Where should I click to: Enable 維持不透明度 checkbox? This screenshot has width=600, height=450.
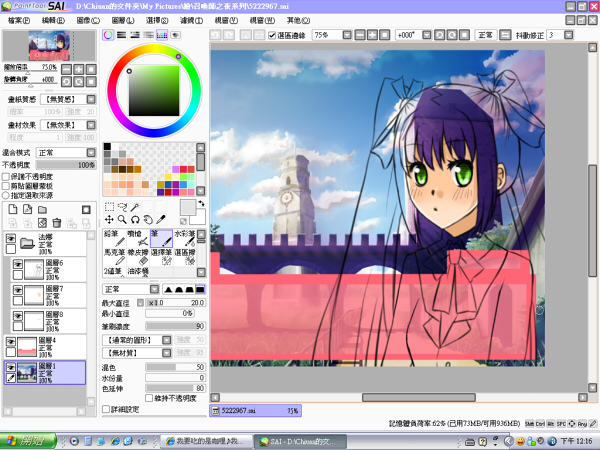[149, 398]
